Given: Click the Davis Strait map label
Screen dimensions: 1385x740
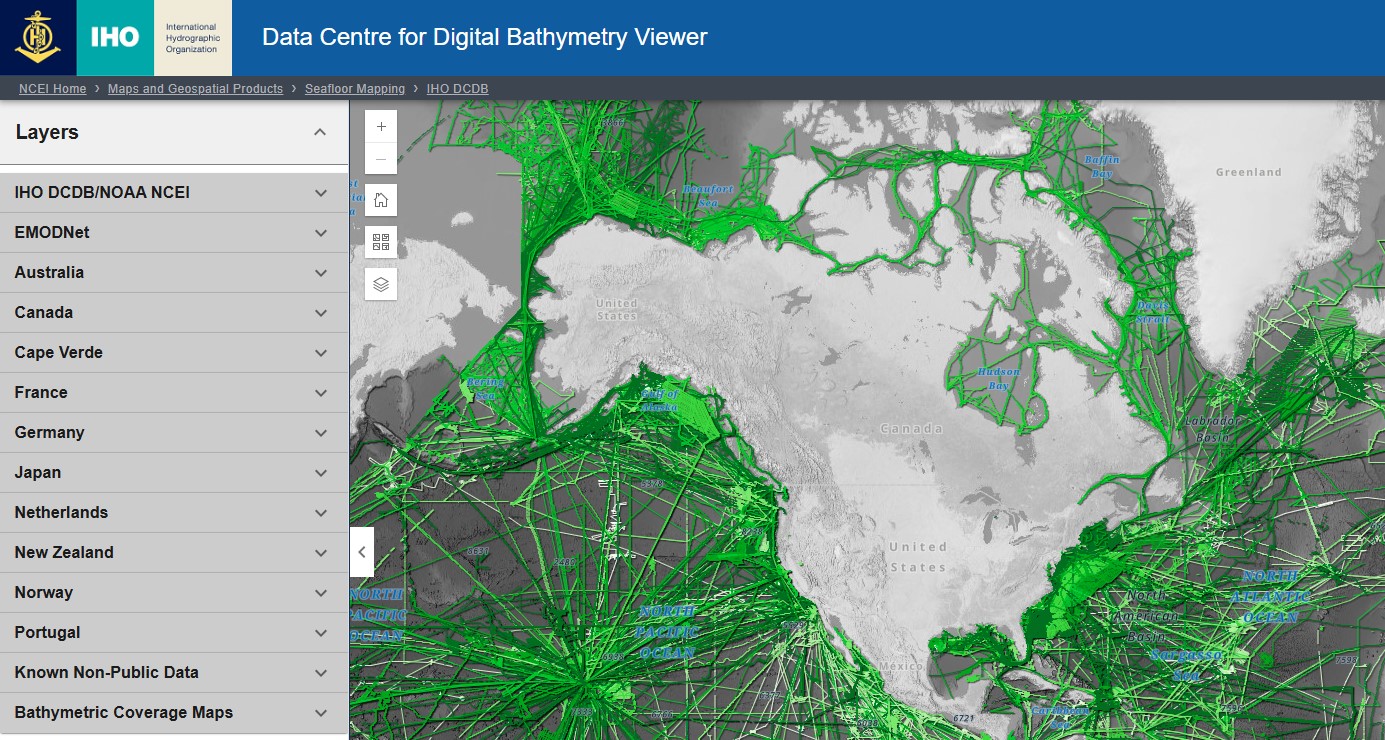Looking at the screenshot, I should [x=1152, y=312].
